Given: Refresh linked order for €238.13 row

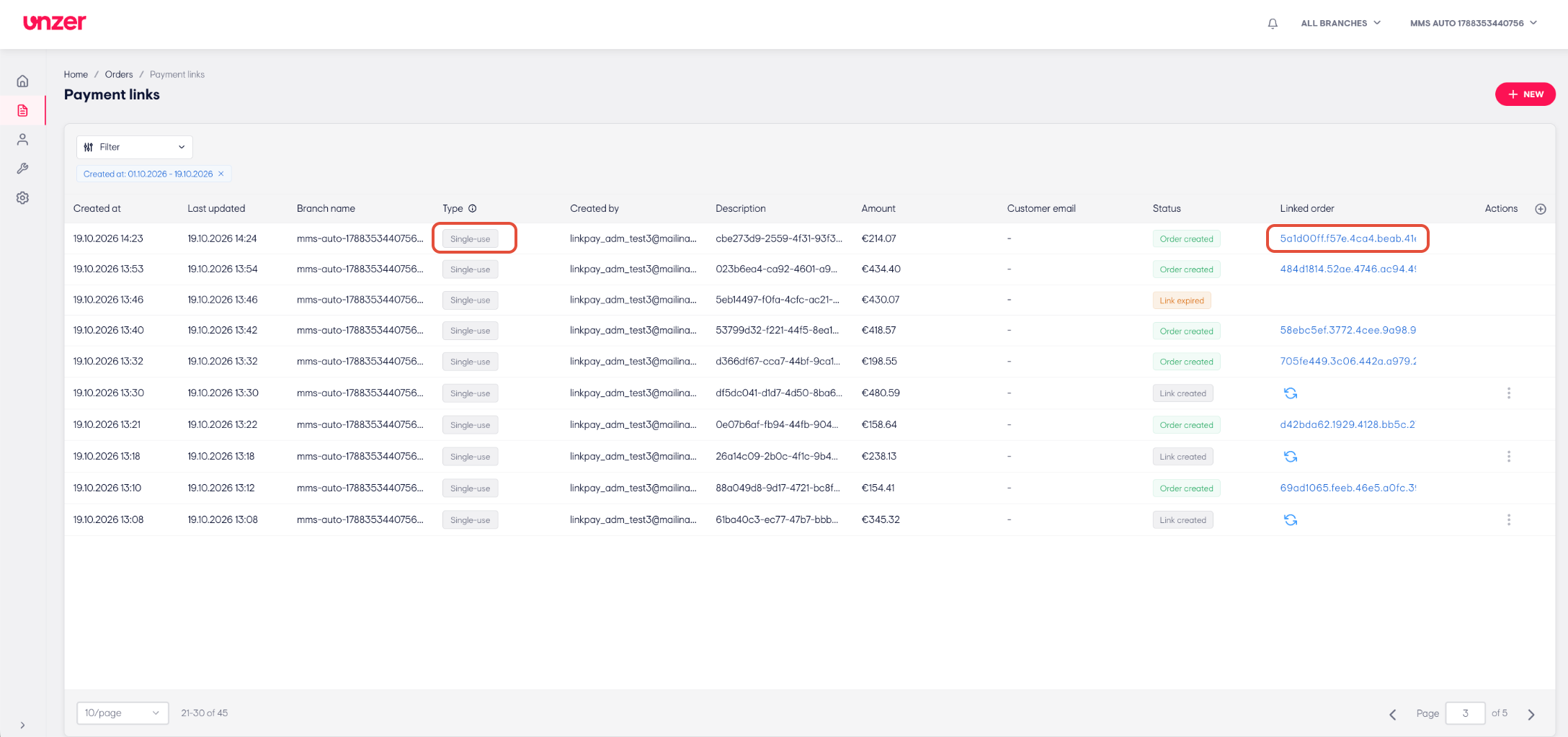Looking at the screenshot, I should pos(1291,456).
